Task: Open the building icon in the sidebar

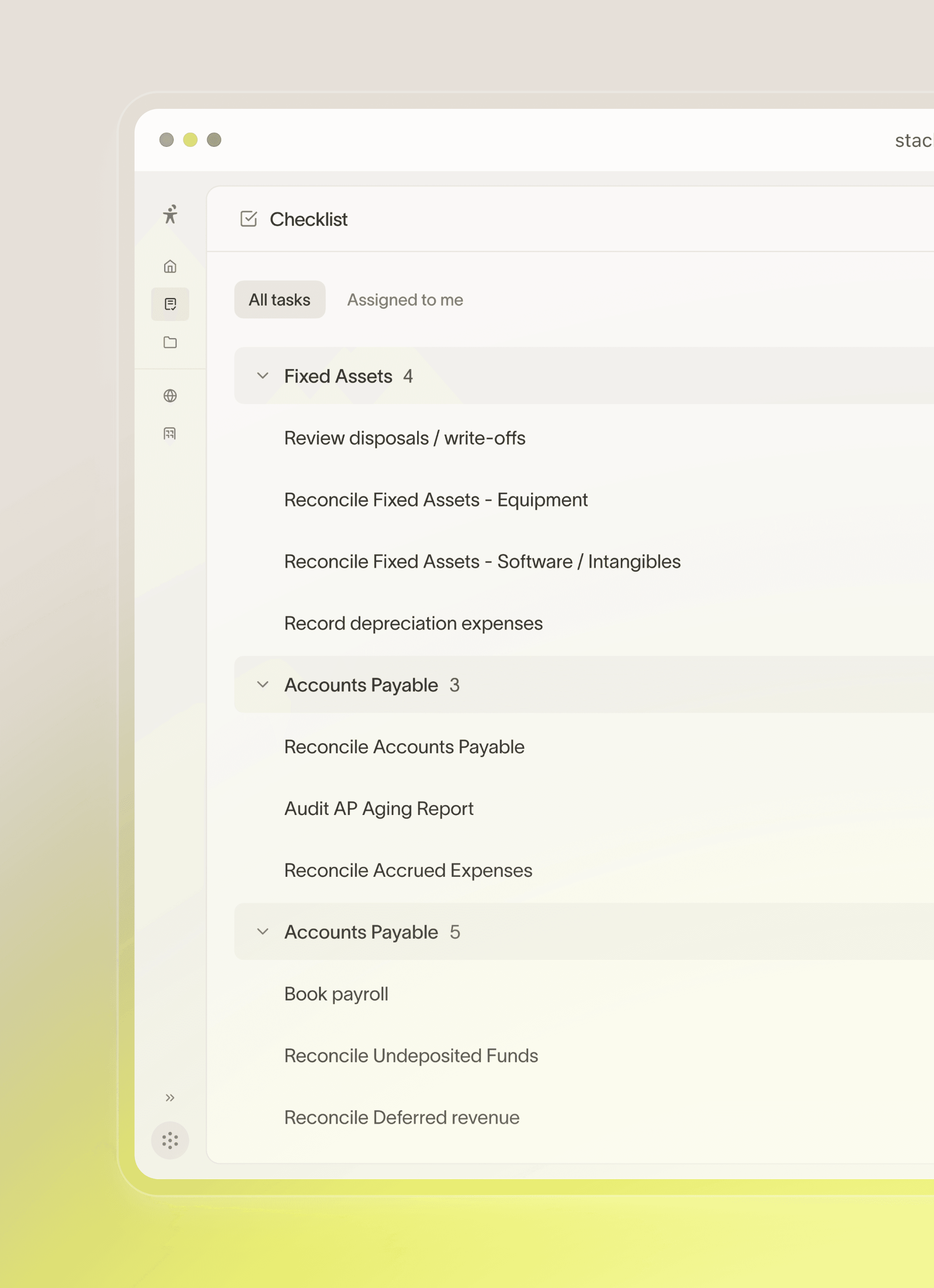Action: point(170,434)
